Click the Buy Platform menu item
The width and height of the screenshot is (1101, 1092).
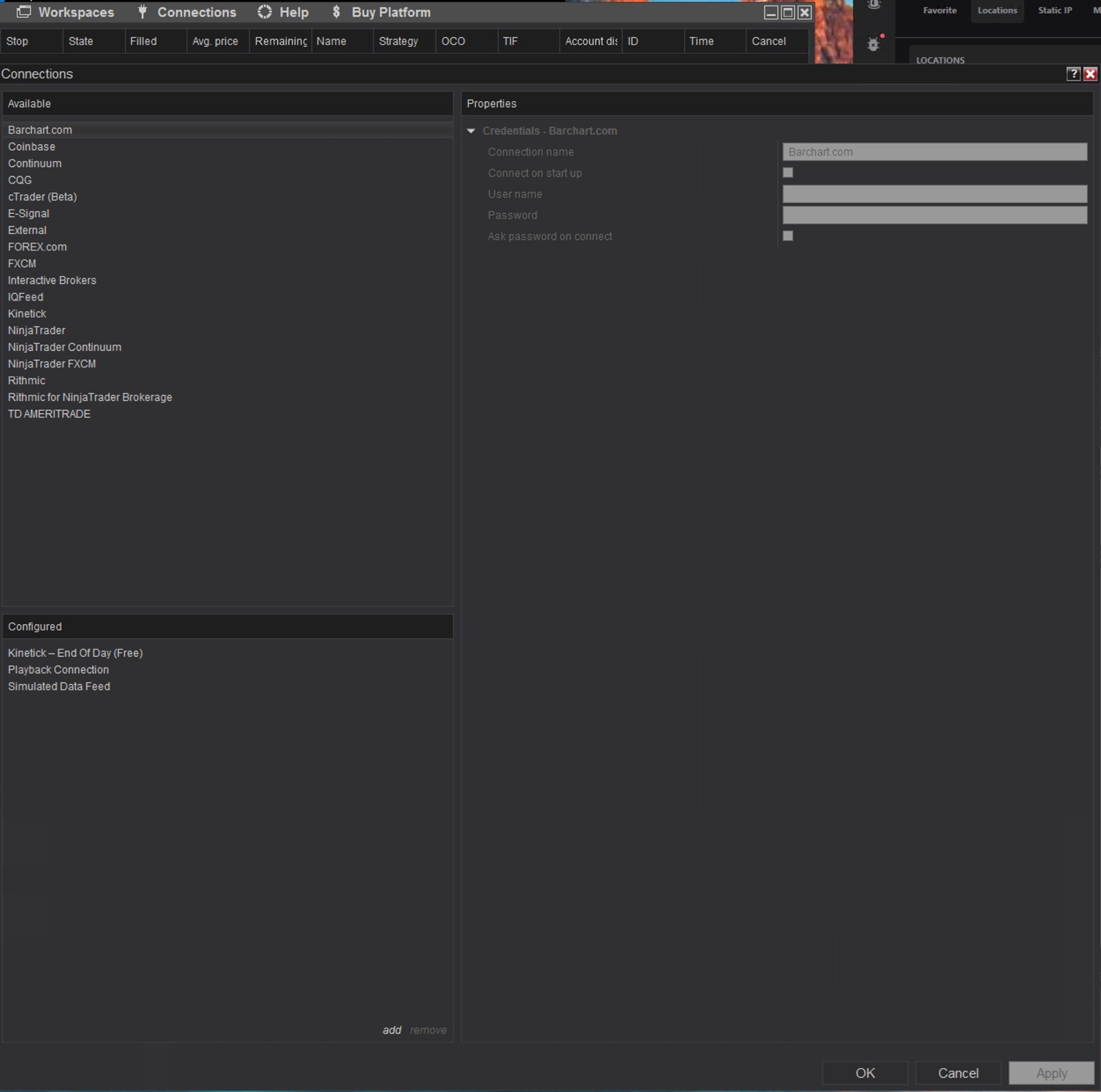tap(391, 12)
